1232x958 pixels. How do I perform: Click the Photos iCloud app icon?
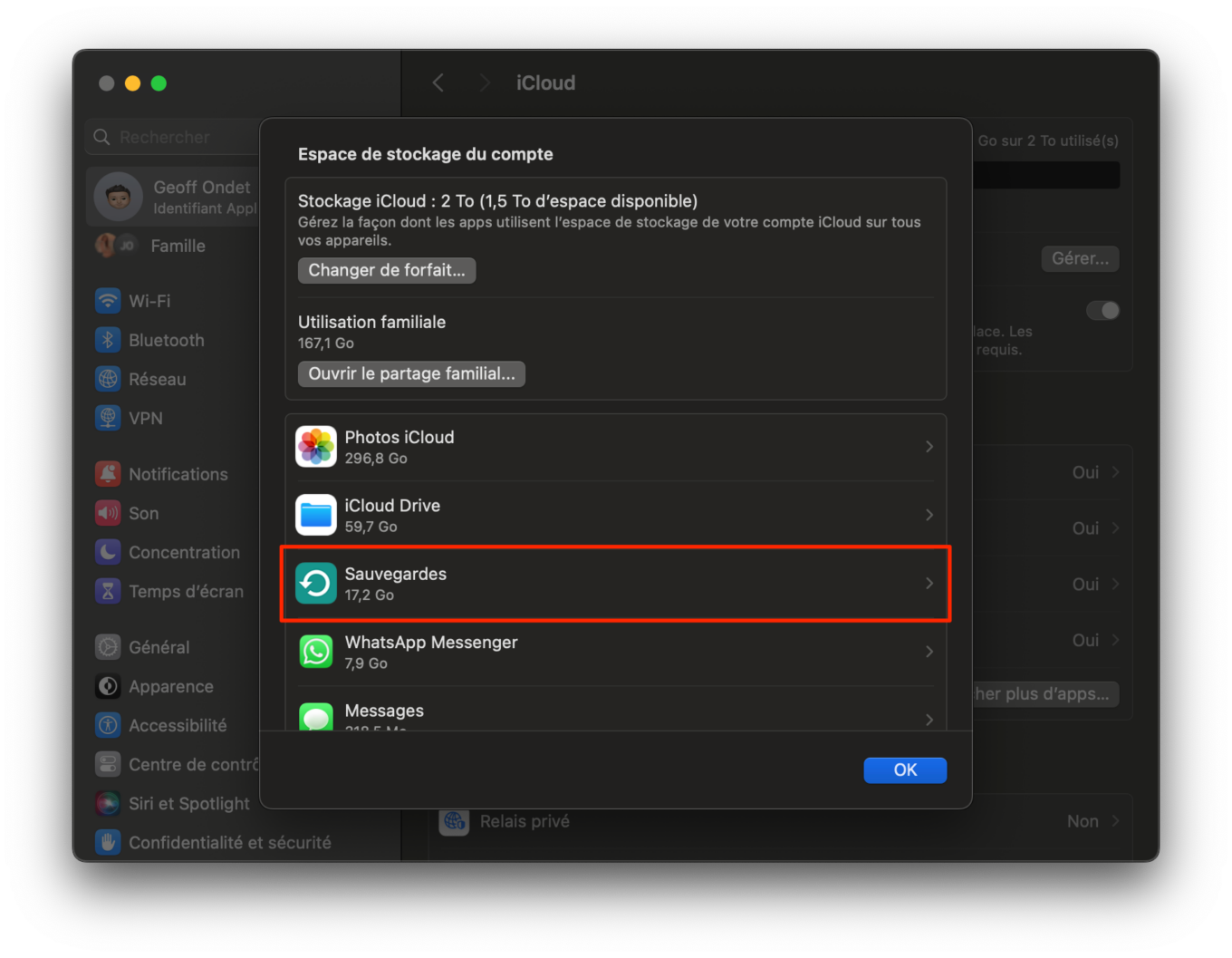pos(316,447)
